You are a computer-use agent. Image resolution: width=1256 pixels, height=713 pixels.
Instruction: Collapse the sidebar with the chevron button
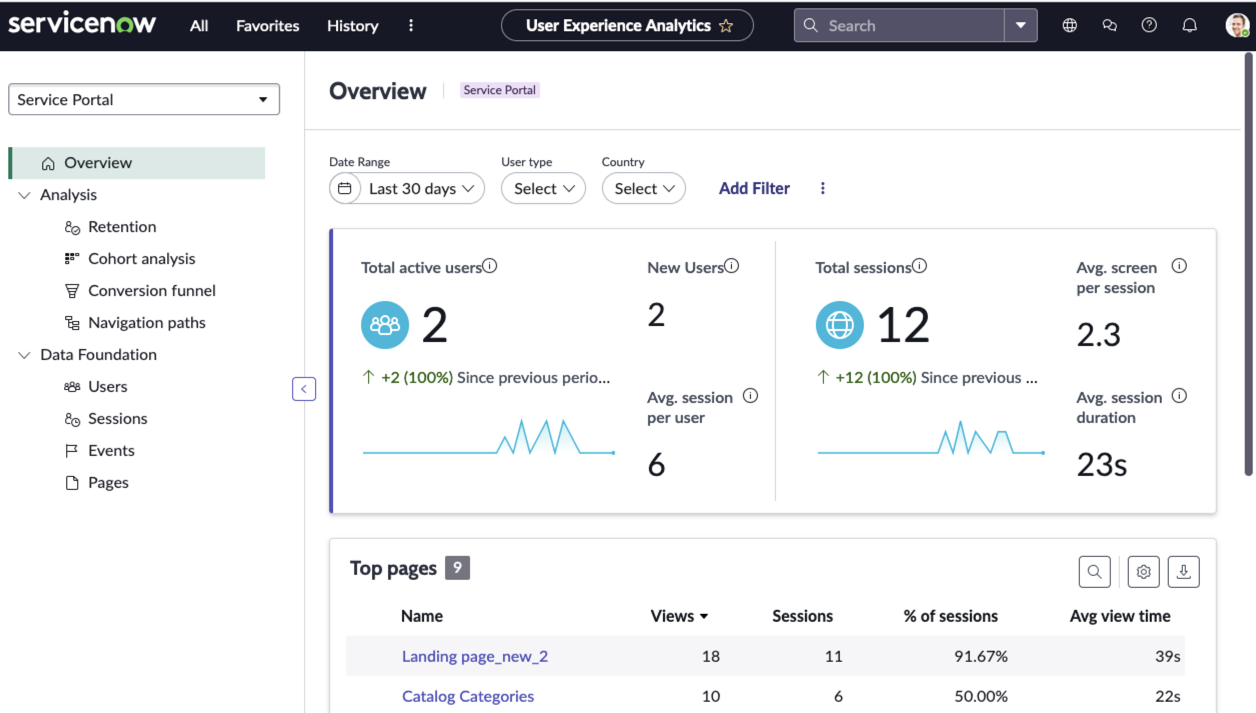[x=304, y=389]
